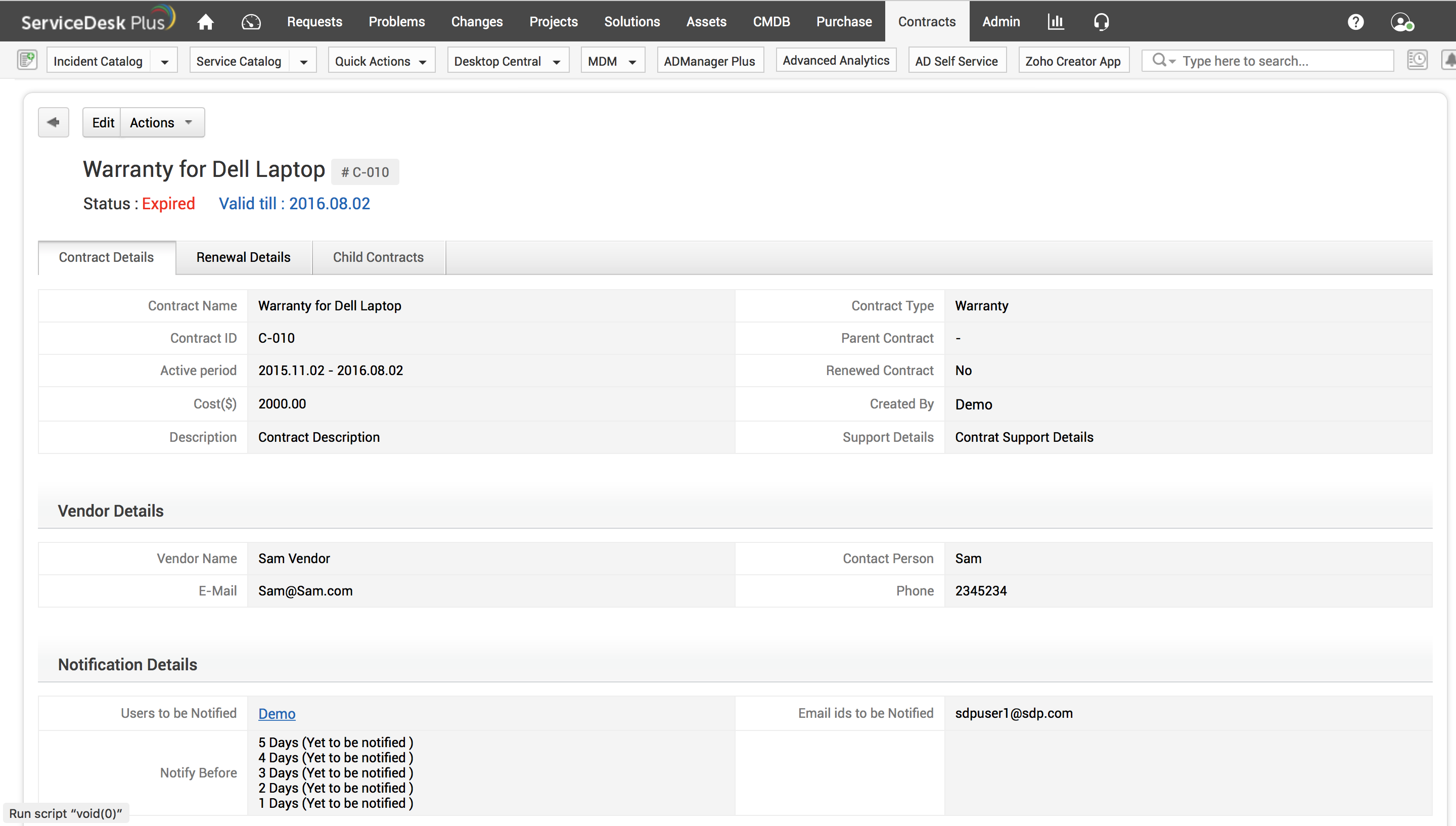Open the recent history clock icon
Image resolution: width=1456 pixels, height=826 pixels.
1417,60
